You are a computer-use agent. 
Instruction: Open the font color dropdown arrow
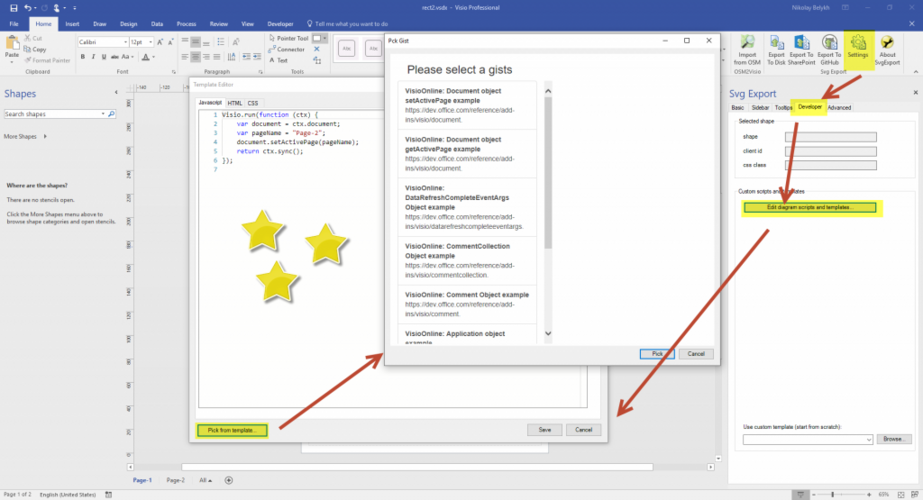[x=154, y=57]
